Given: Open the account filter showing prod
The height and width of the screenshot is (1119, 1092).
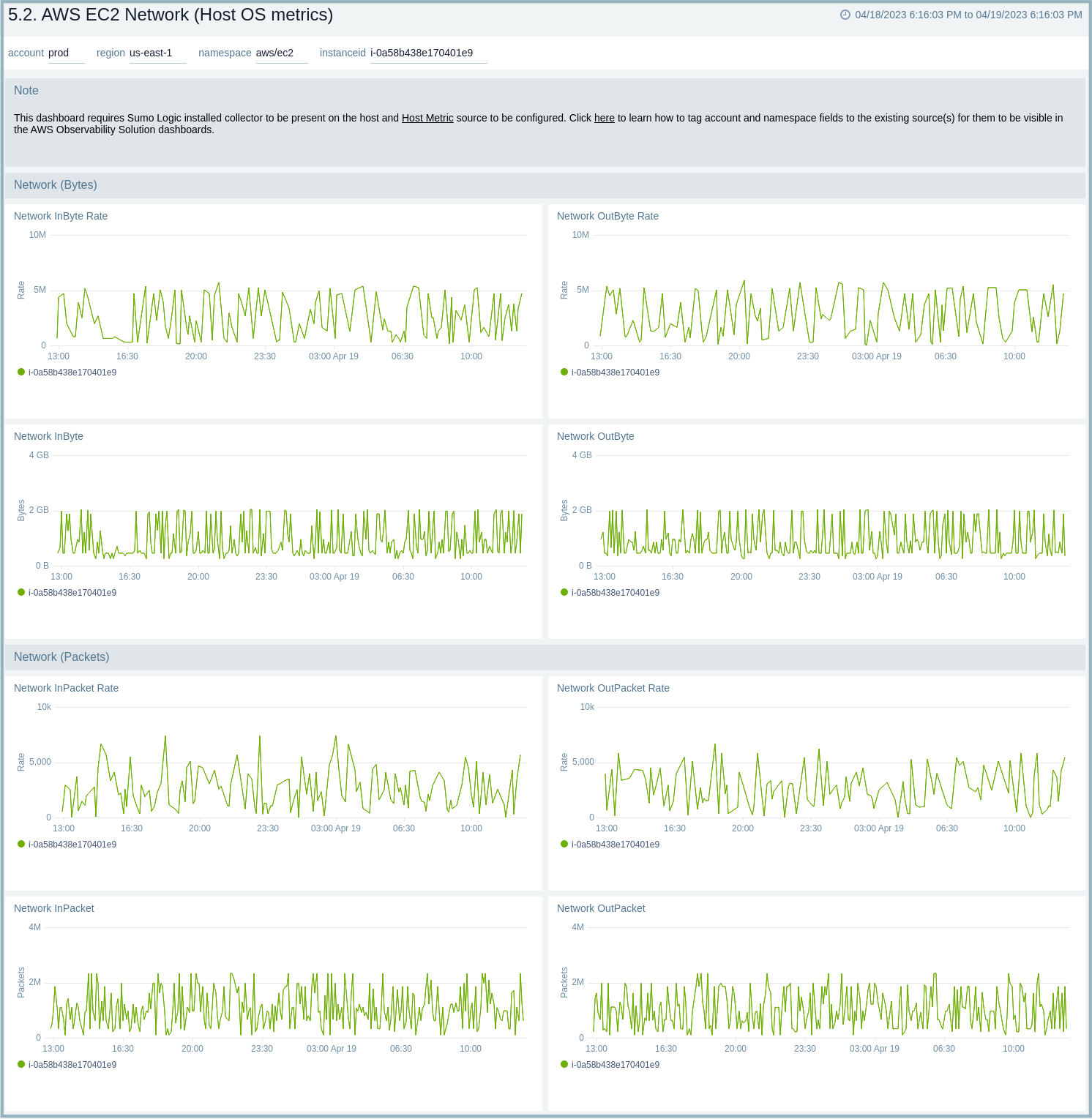Looking at the screenshot, I should pyautogui.click(x=67, y=53).
